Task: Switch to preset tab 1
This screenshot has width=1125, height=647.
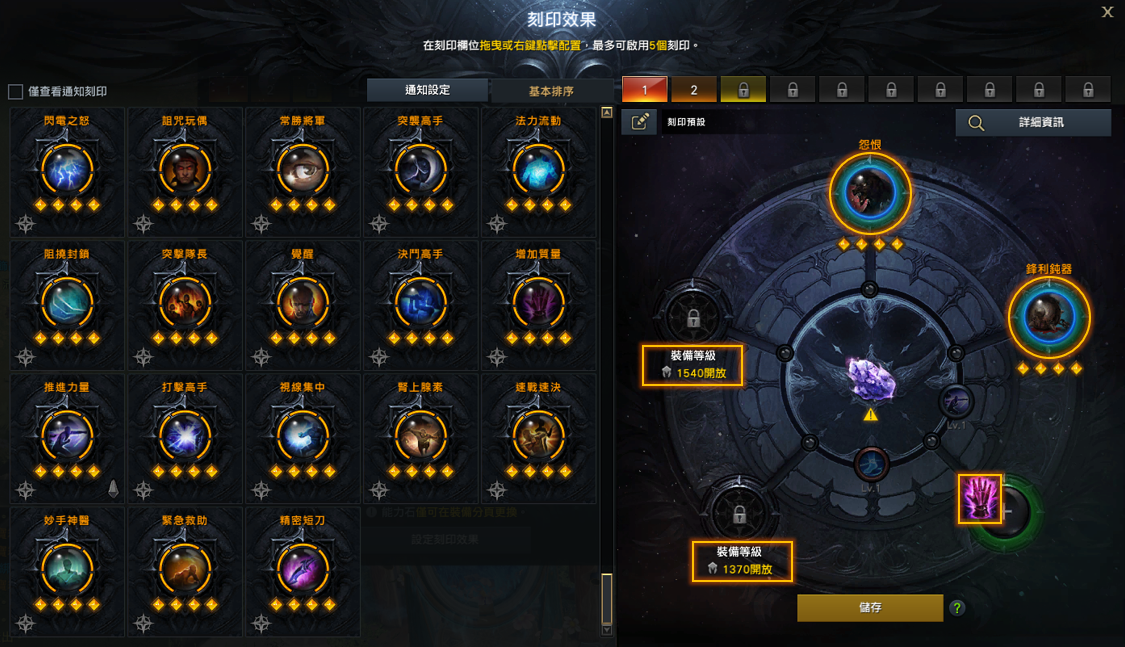Action: pos(644,90)
